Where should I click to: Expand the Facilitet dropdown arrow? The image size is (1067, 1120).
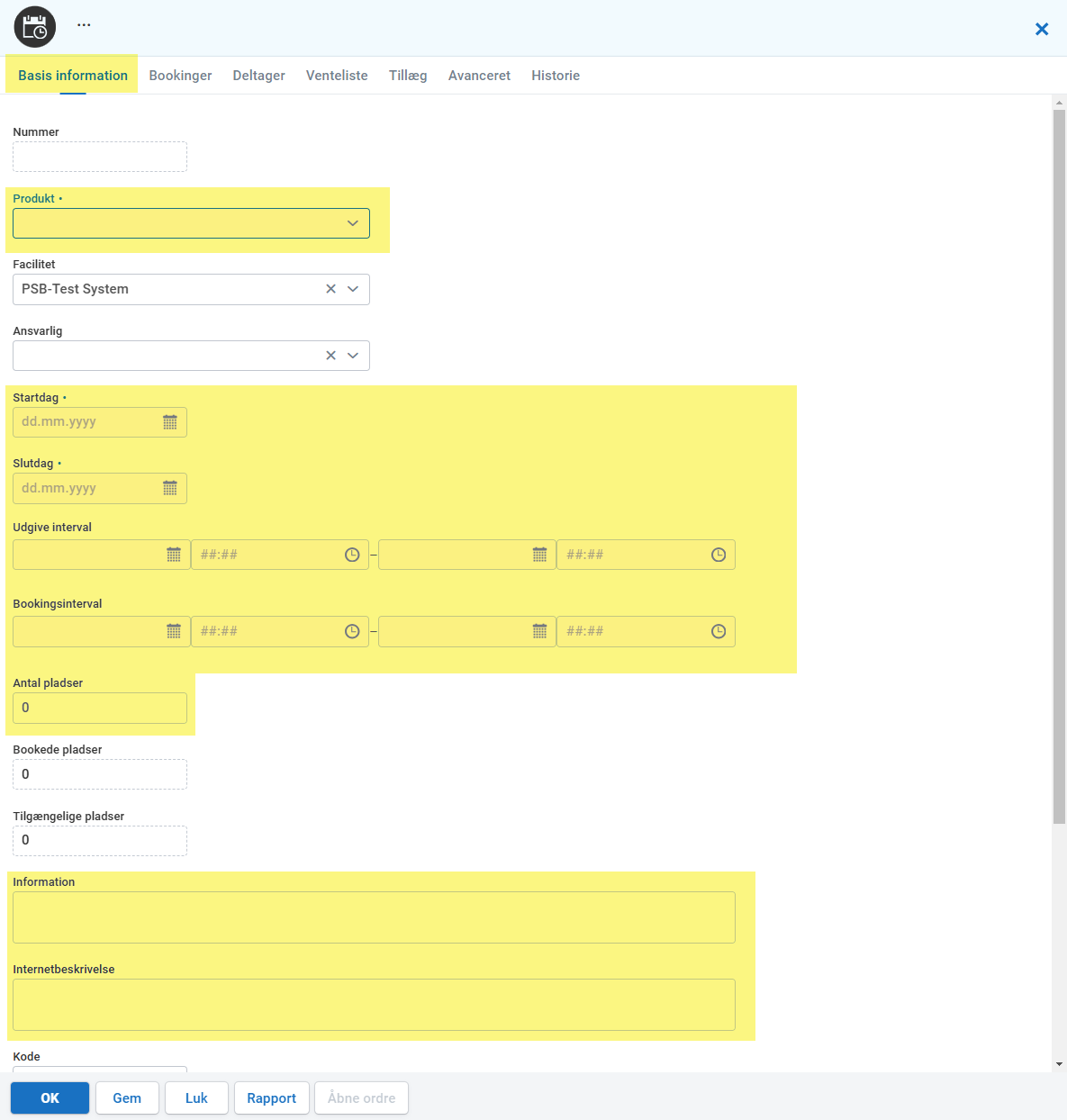point(353,289)
